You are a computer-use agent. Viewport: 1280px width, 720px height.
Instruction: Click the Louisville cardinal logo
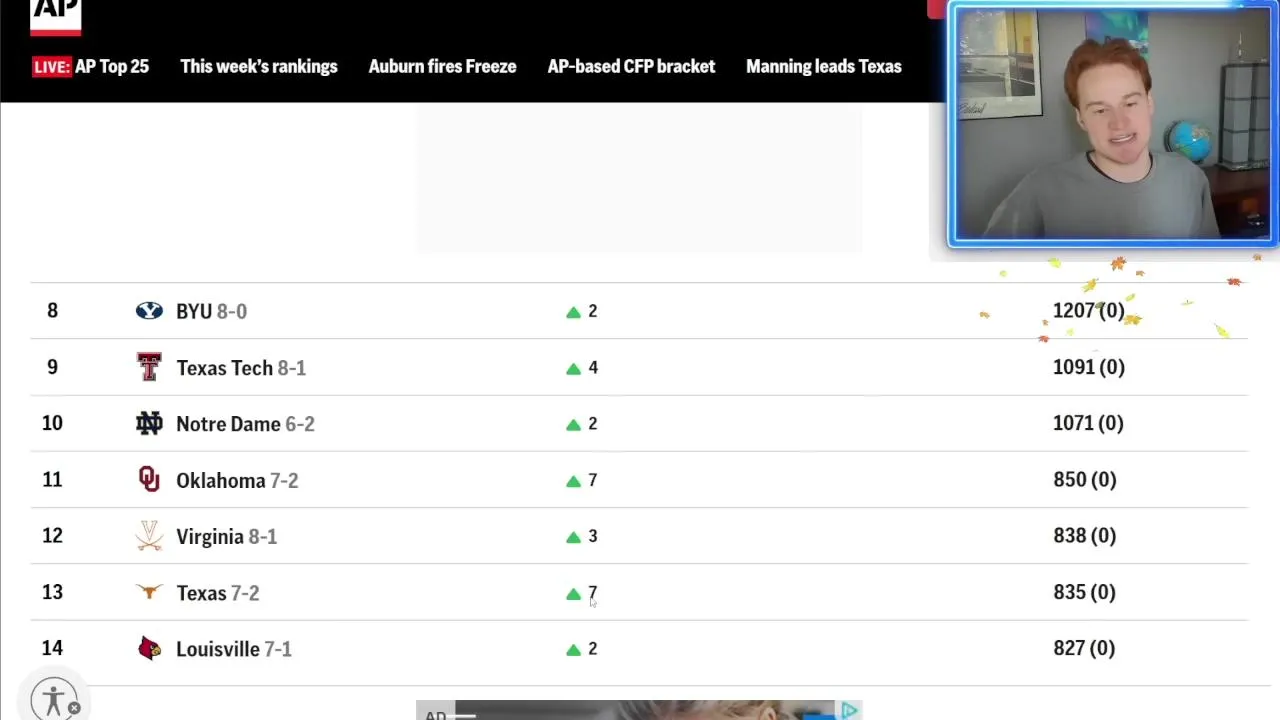point(149,649)
